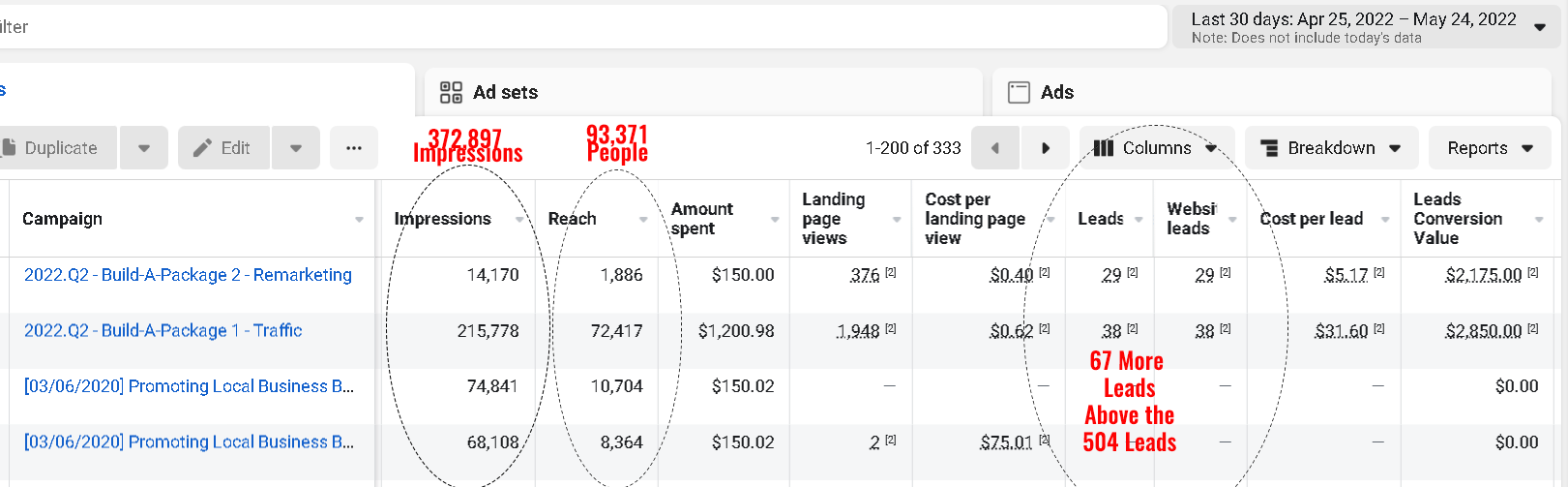Viewport: 1568px width, 487px height.
Task: Sort by Reach column header
Action: [x=572, y=219]
